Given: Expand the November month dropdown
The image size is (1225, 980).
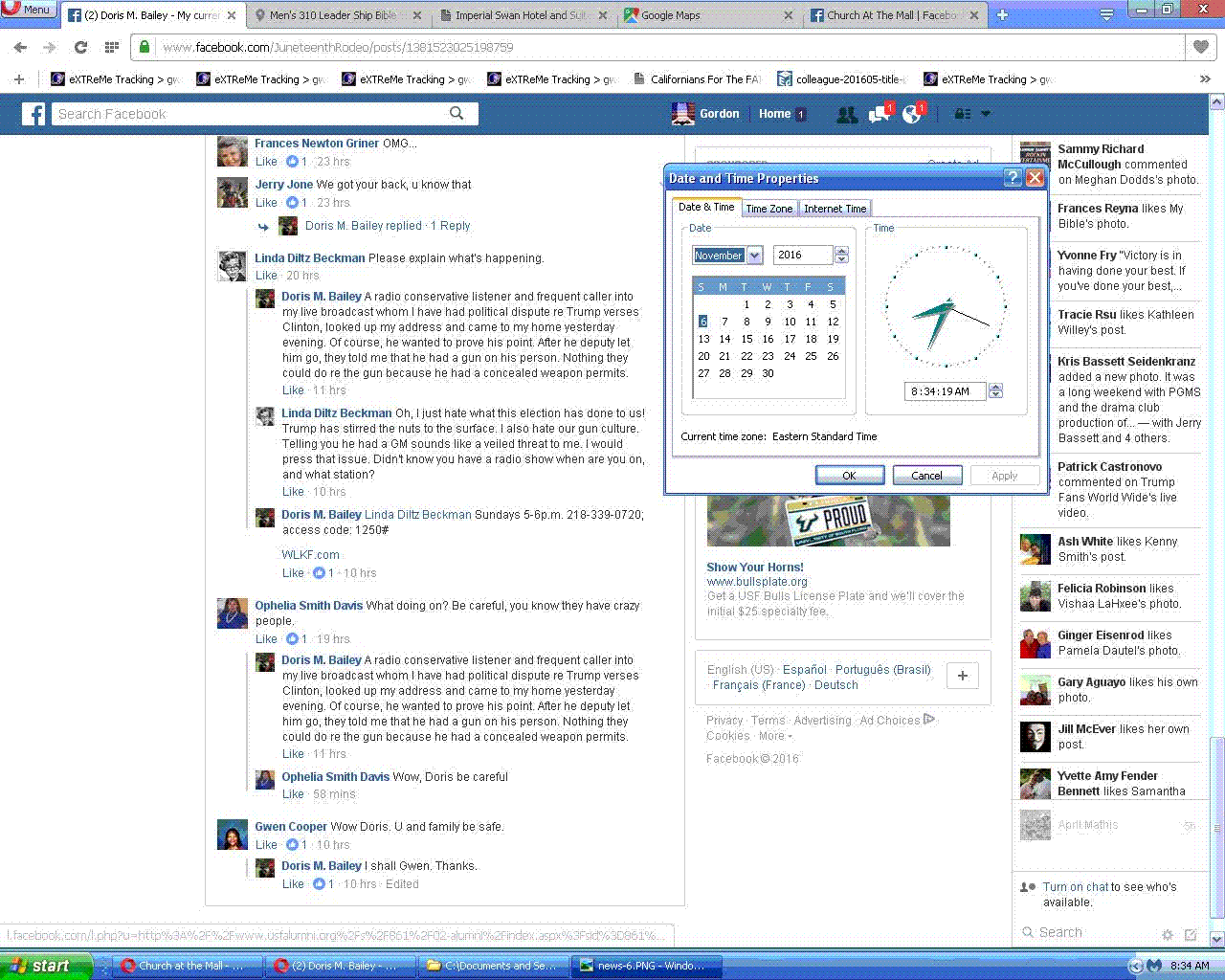Looking at the screenshot, I should 754,256.
